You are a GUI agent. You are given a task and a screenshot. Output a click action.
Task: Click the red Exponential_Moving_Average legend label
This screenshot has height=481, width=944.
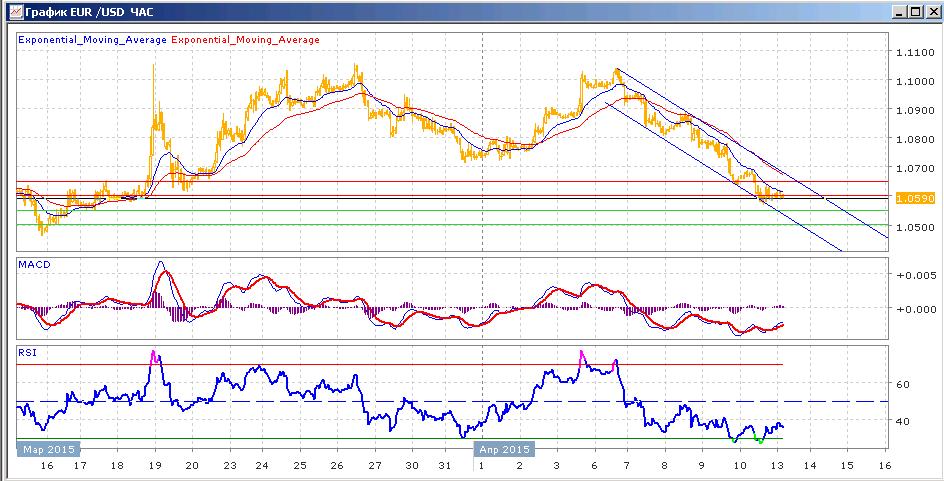[x=246, y=40]
